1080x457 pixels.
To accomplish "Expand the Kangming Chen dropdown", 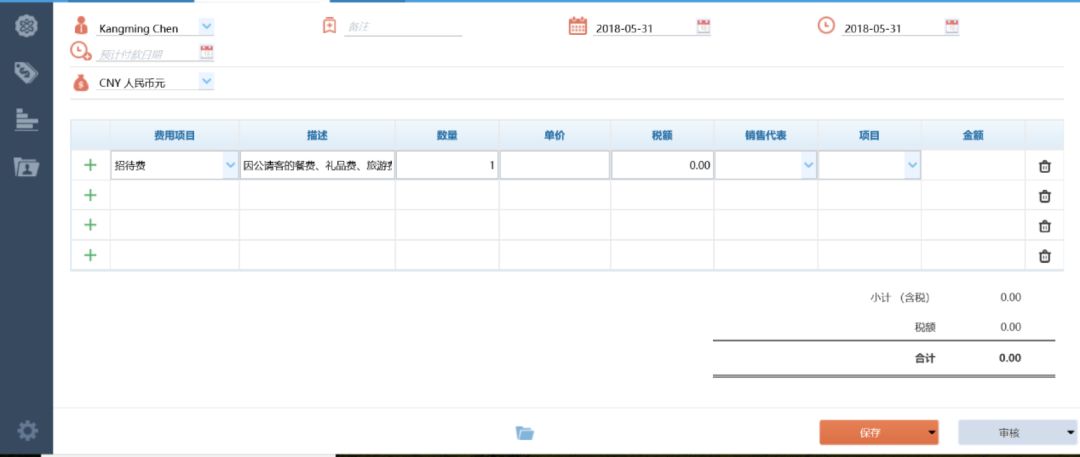I will click(x=206, y=26).
